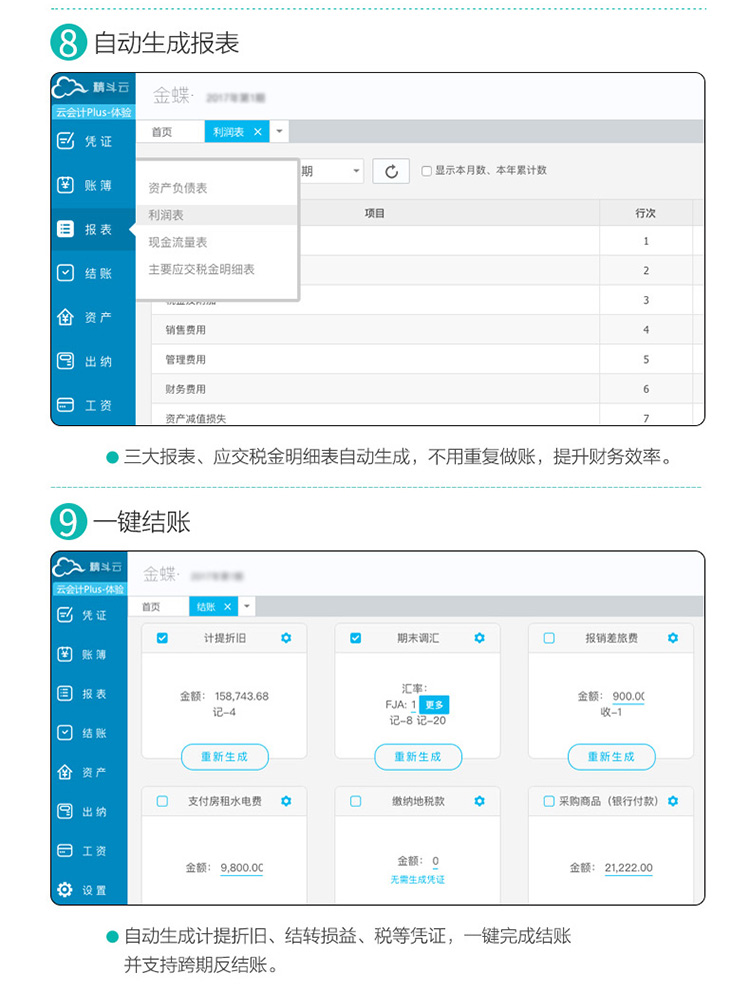Expand the tab list arrow beside 结账 tab
750x1003 pixels.
coord(247,606)
